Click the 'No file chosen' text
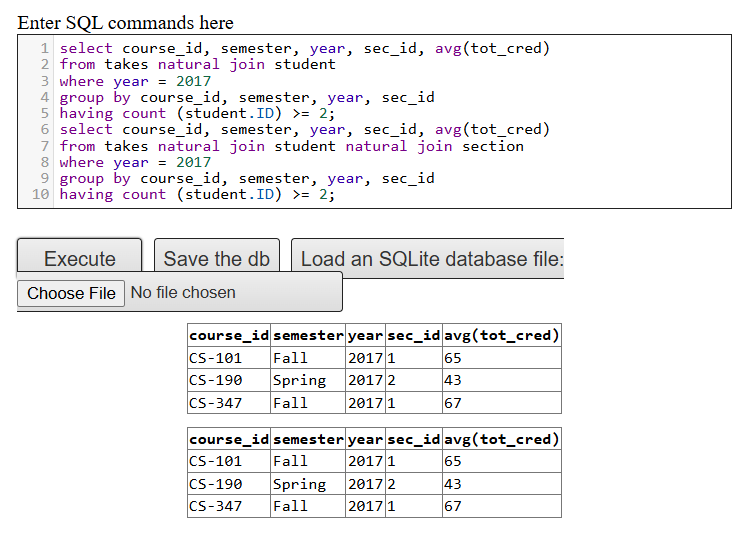Image resolution: width=747 pixels, height=541 pixels. (183, 293)
